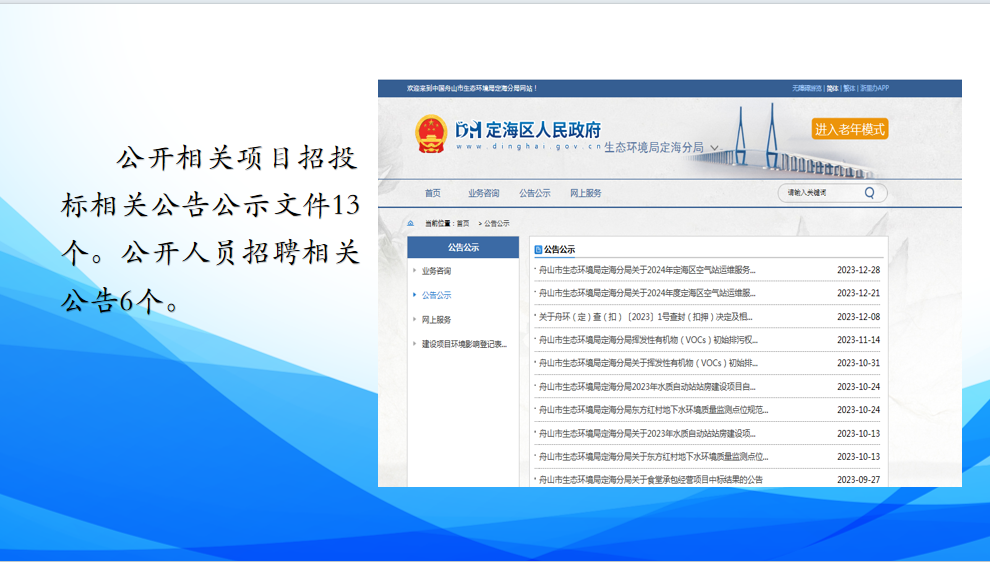Click the 无障碍浏览 accessibility link
Image resolution: width=990 pixels, height=562 pixels.
807,88
